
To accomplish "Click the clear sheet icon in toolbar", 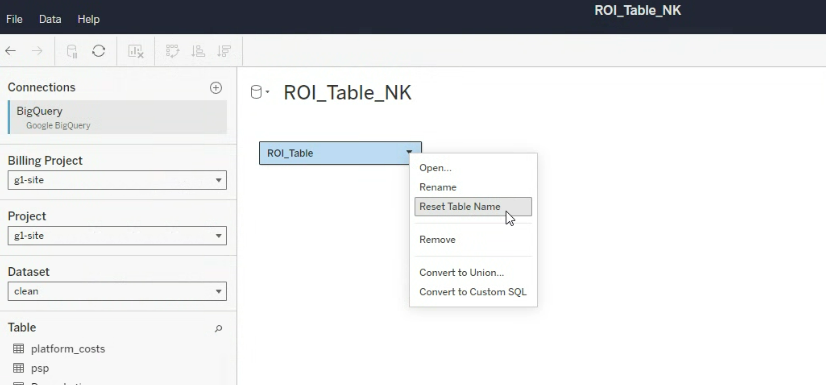I will [x=135, y=51].
